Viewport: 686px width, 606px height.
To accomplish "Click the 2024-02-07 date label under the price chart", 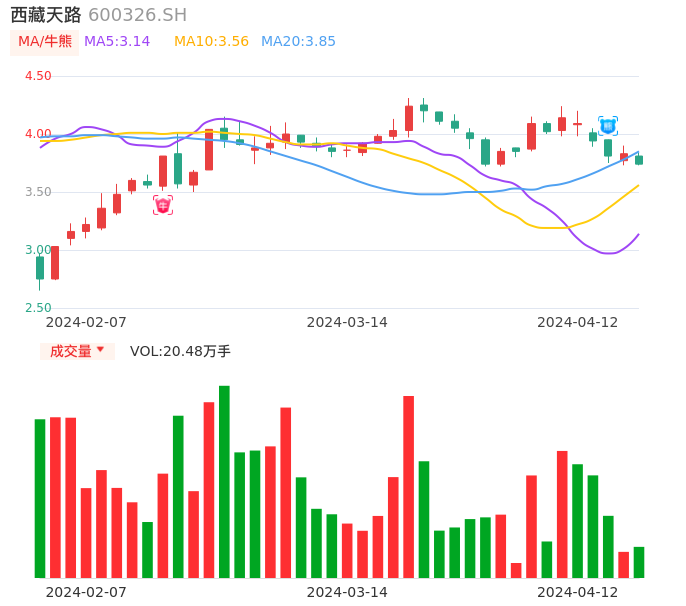I will [x=86, y=322].
